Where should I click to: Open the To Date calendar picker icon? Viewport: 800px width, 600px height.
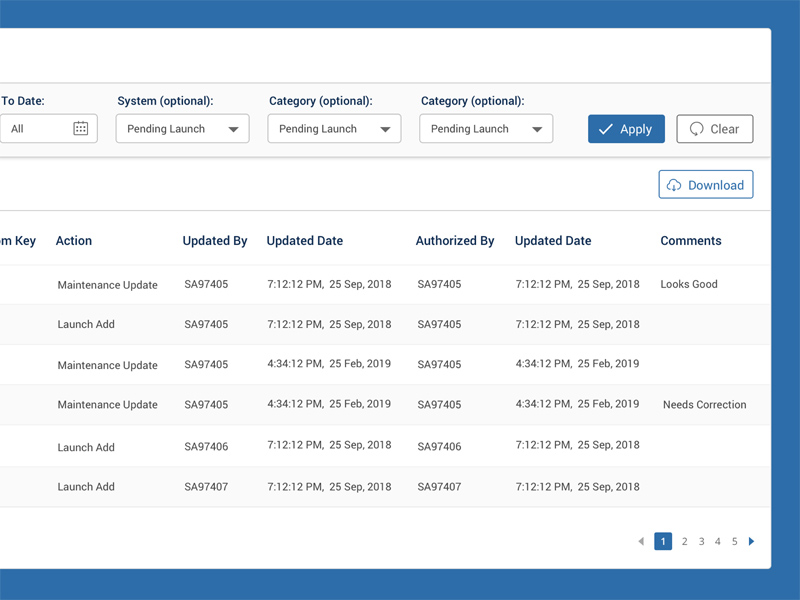click(81, 129)
